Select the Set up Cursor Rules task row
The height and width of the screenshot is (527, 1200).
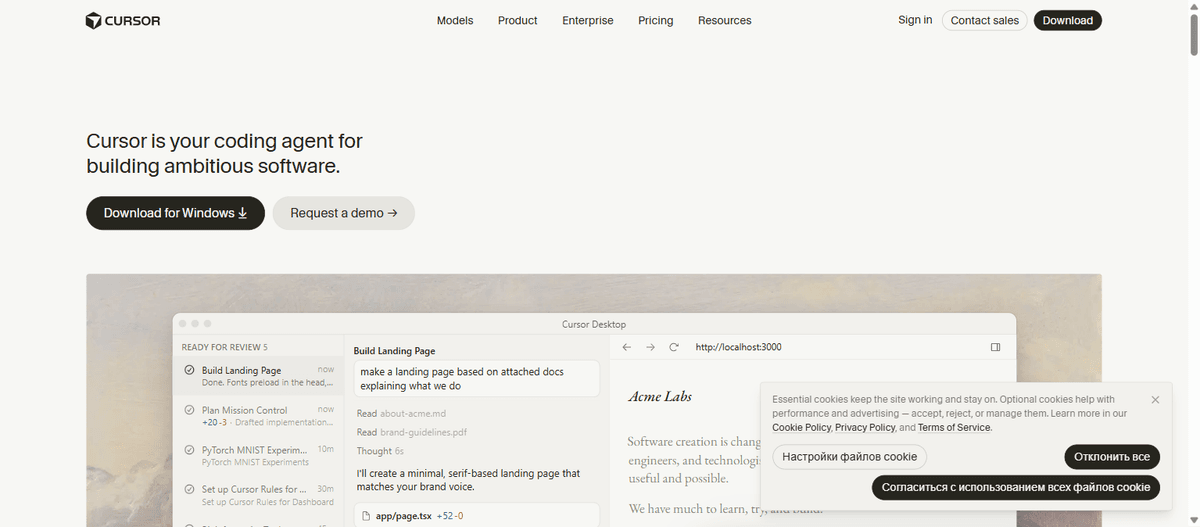click(x=259, y=495)
